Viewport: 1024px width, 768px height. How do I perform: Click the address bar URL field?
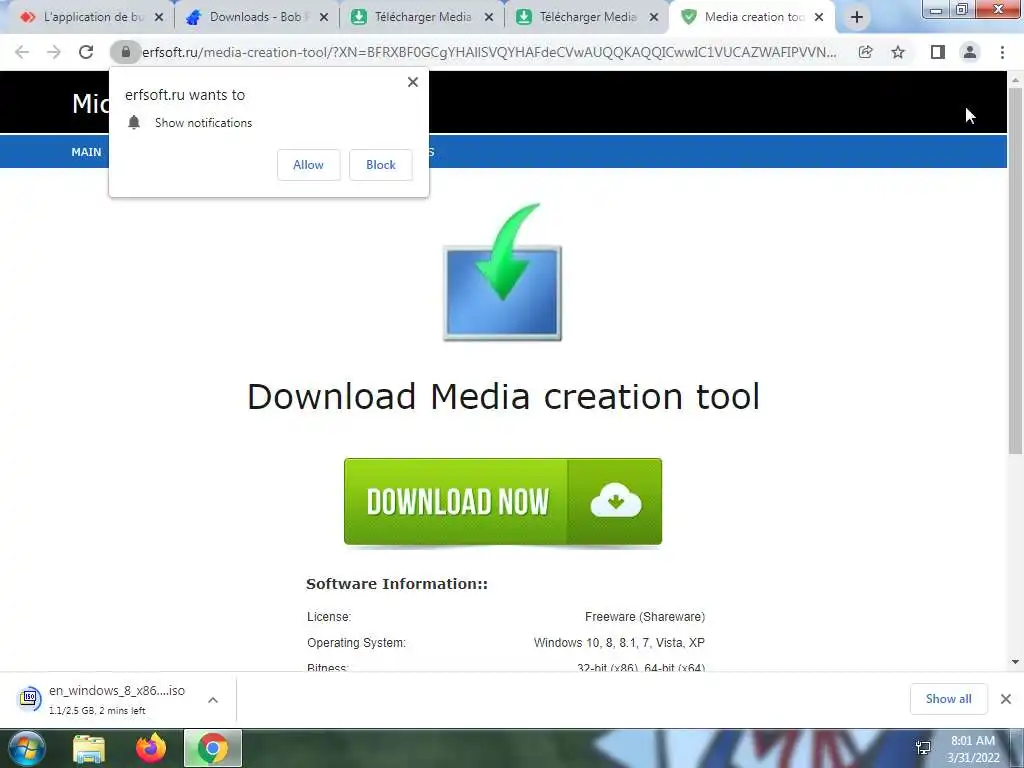coord(489,52)
